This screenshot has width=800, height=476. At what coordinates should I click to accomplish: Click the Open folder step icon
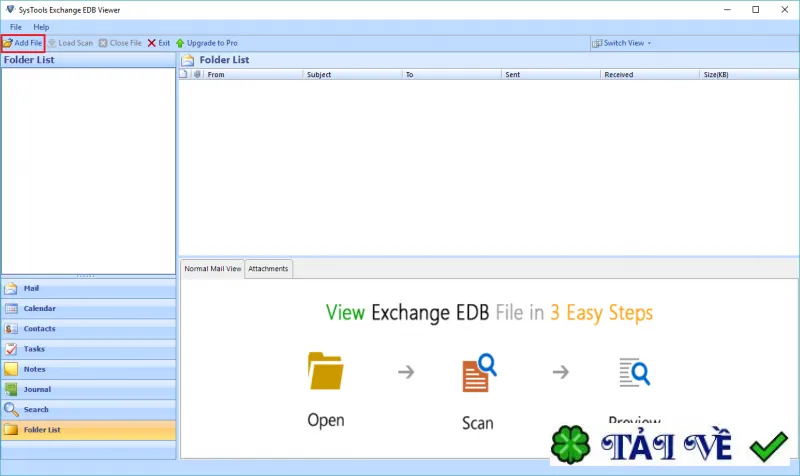[x=326, y=371]
